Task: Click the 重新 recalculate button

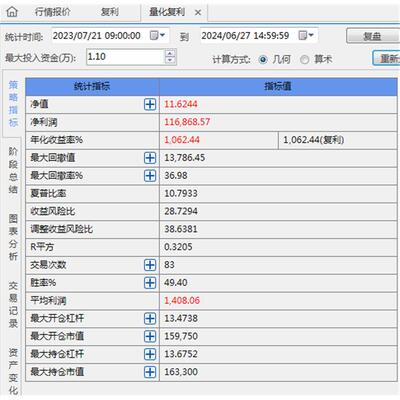Action: pos(386,58)
